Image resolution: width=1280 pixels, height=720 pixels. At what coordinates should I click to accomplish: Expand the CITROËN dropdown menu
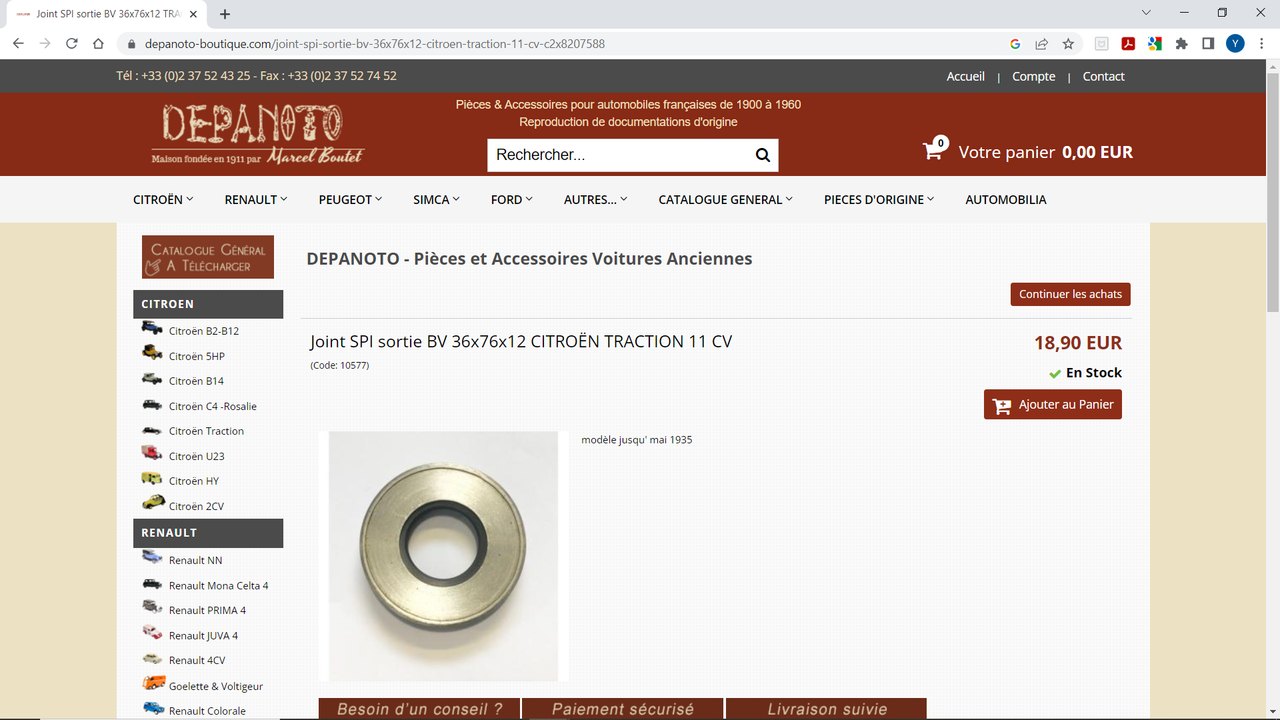click(x=163, y=200)
